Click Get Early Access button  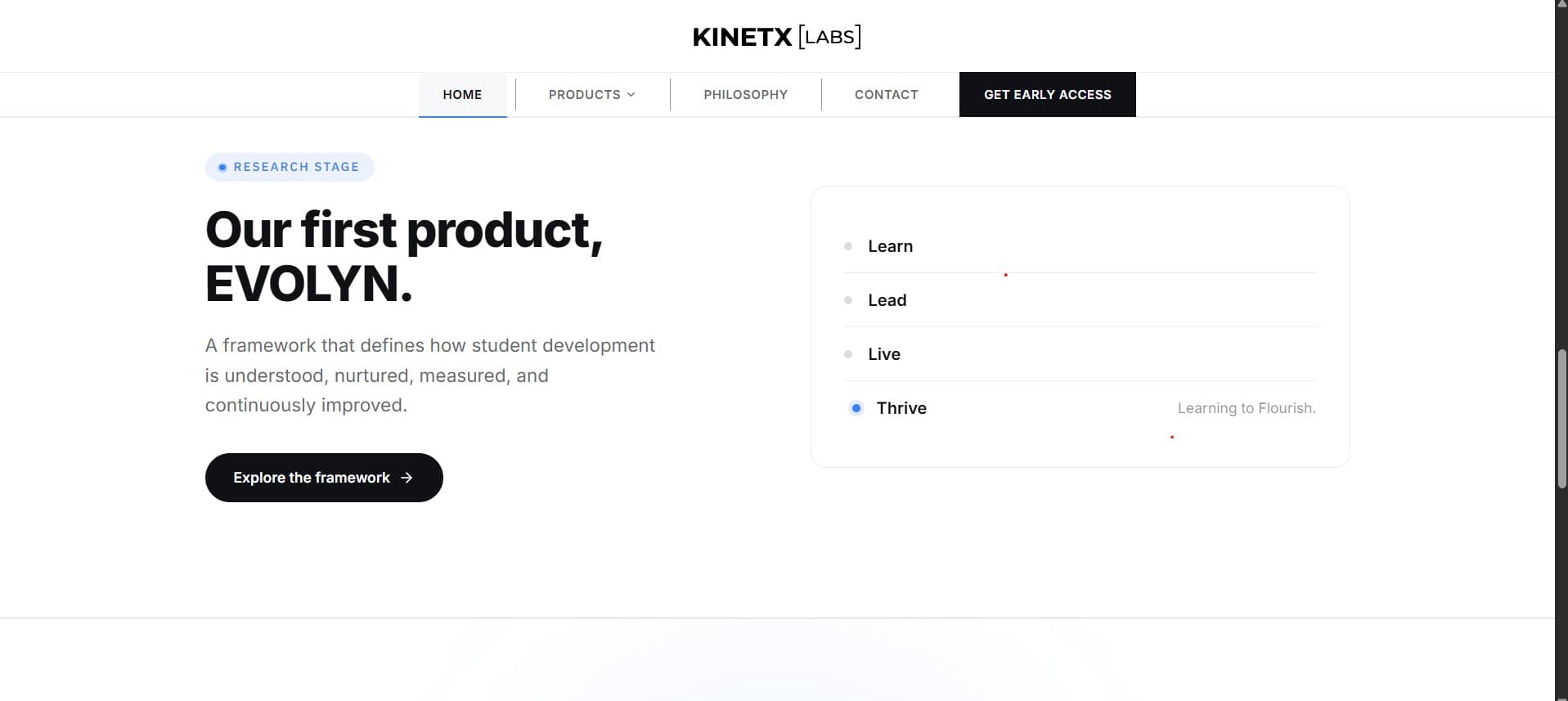click(x=1047, y=95)
